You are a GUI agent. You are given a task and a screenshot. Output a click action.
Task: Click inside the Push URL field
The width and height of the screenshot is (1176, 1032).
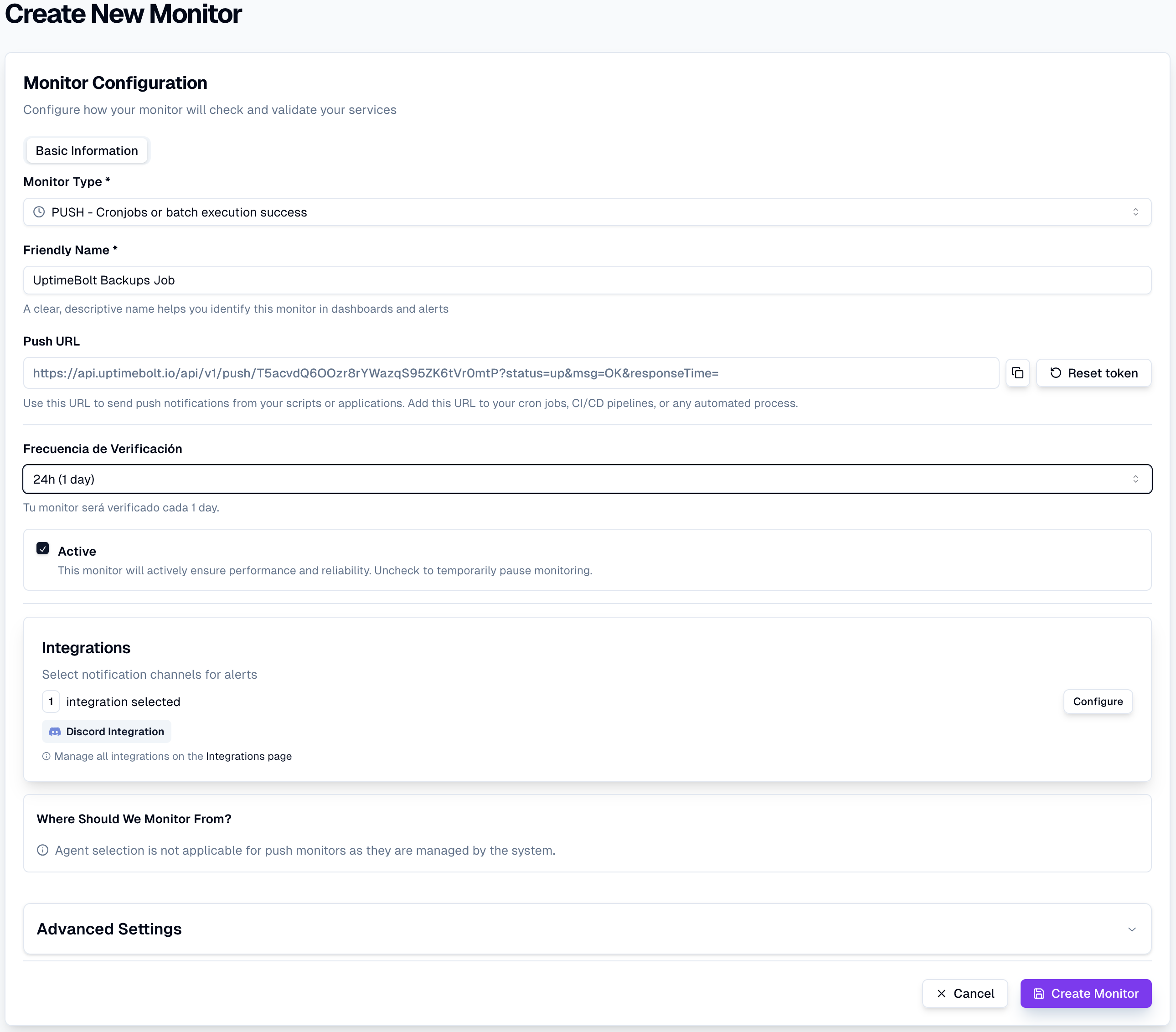511,373
